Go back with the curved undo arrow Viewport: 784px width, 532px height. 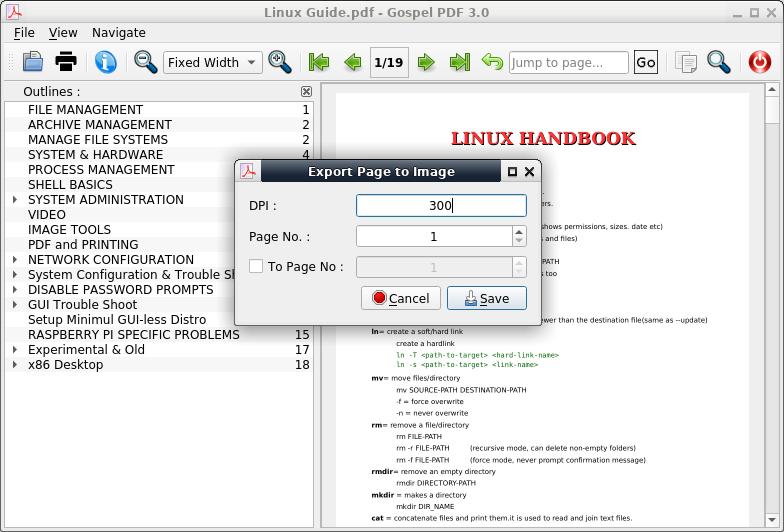[492, 62]
